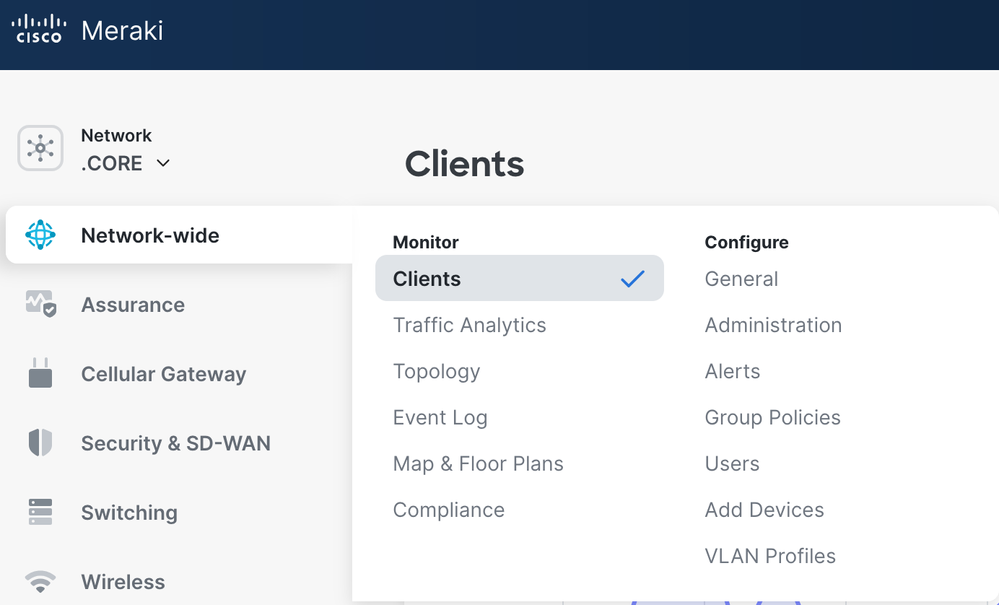Open Administration under Configure
999x605 pixels.
773,325
